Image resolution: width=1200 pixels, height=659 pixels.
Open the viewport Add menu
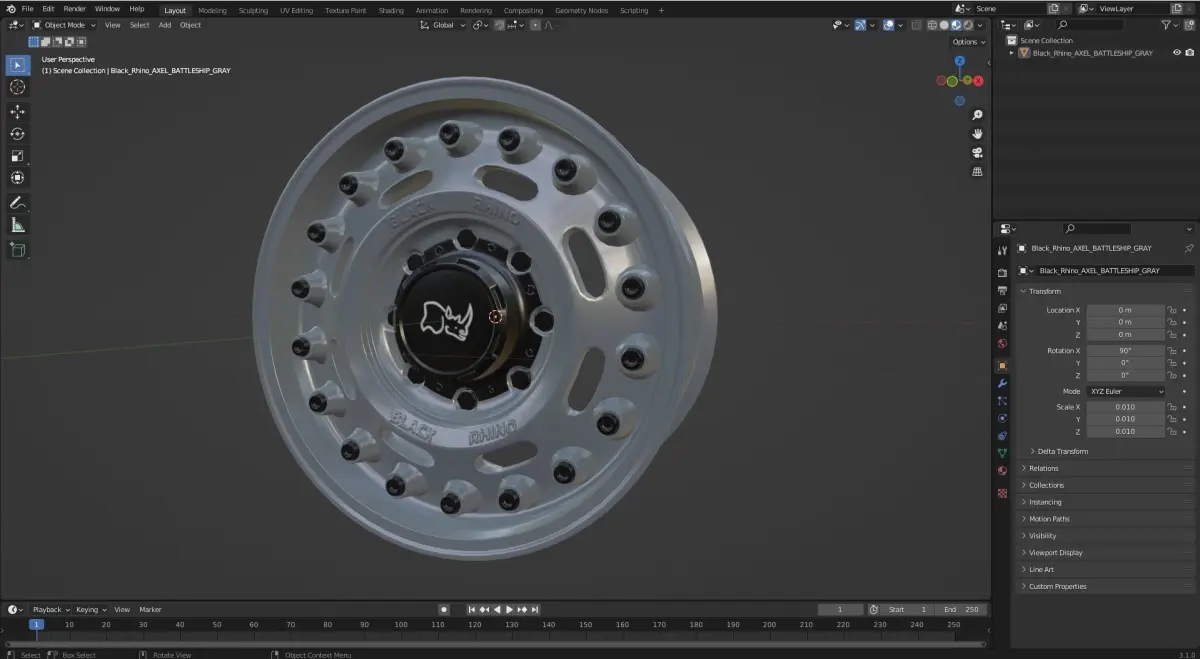tap(165, 25)
